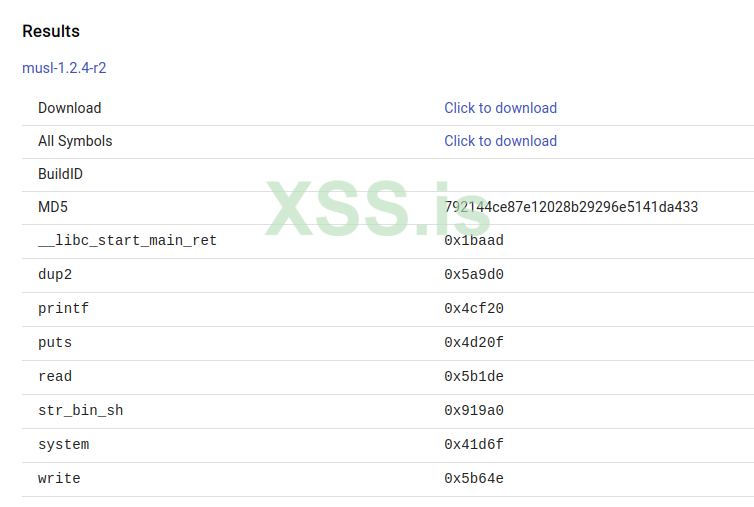Open the musl-1.2.4-r2 link
754x507 pixels.
(64, 68)
